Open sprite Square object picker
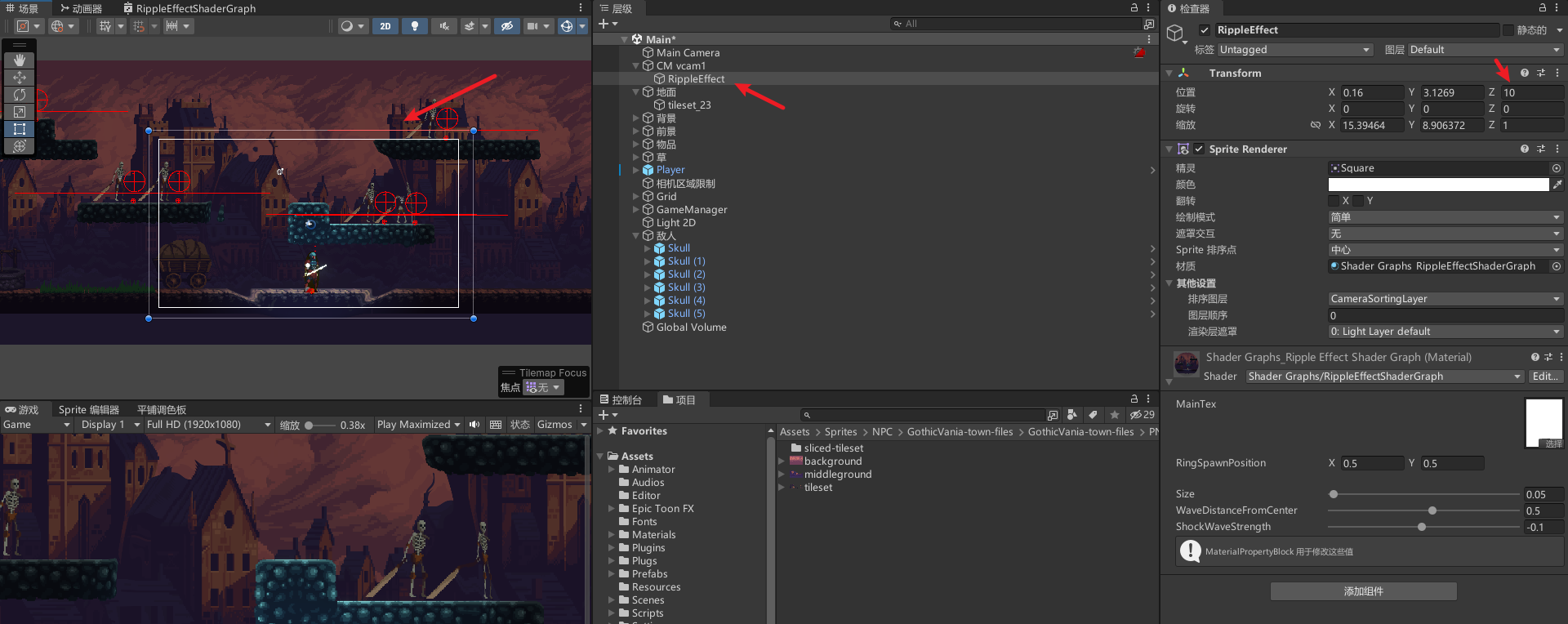 tap(1557, 168)
